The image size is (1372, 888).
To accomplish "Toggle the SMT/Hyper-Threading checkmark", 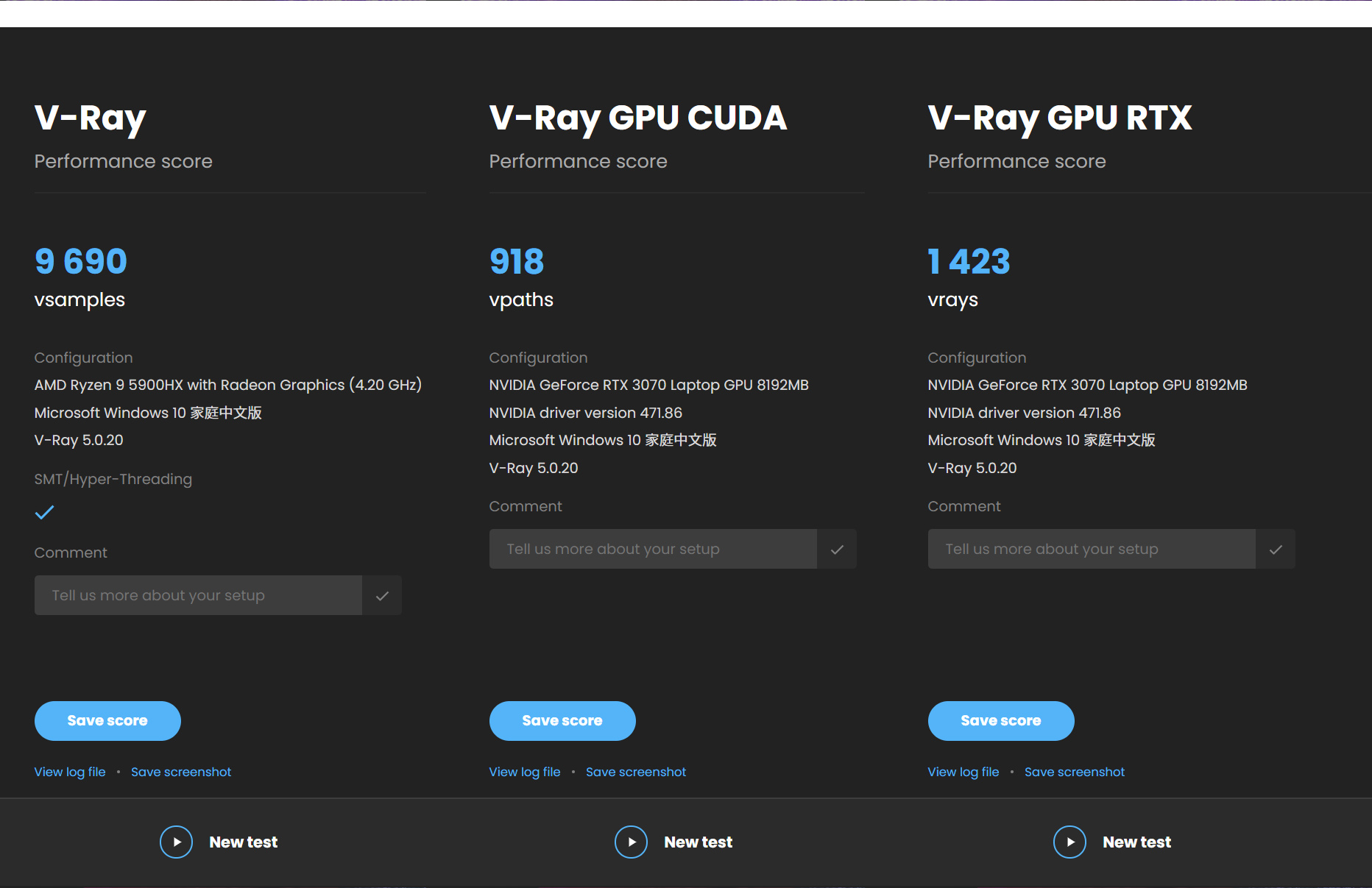I will click(45, 512).
